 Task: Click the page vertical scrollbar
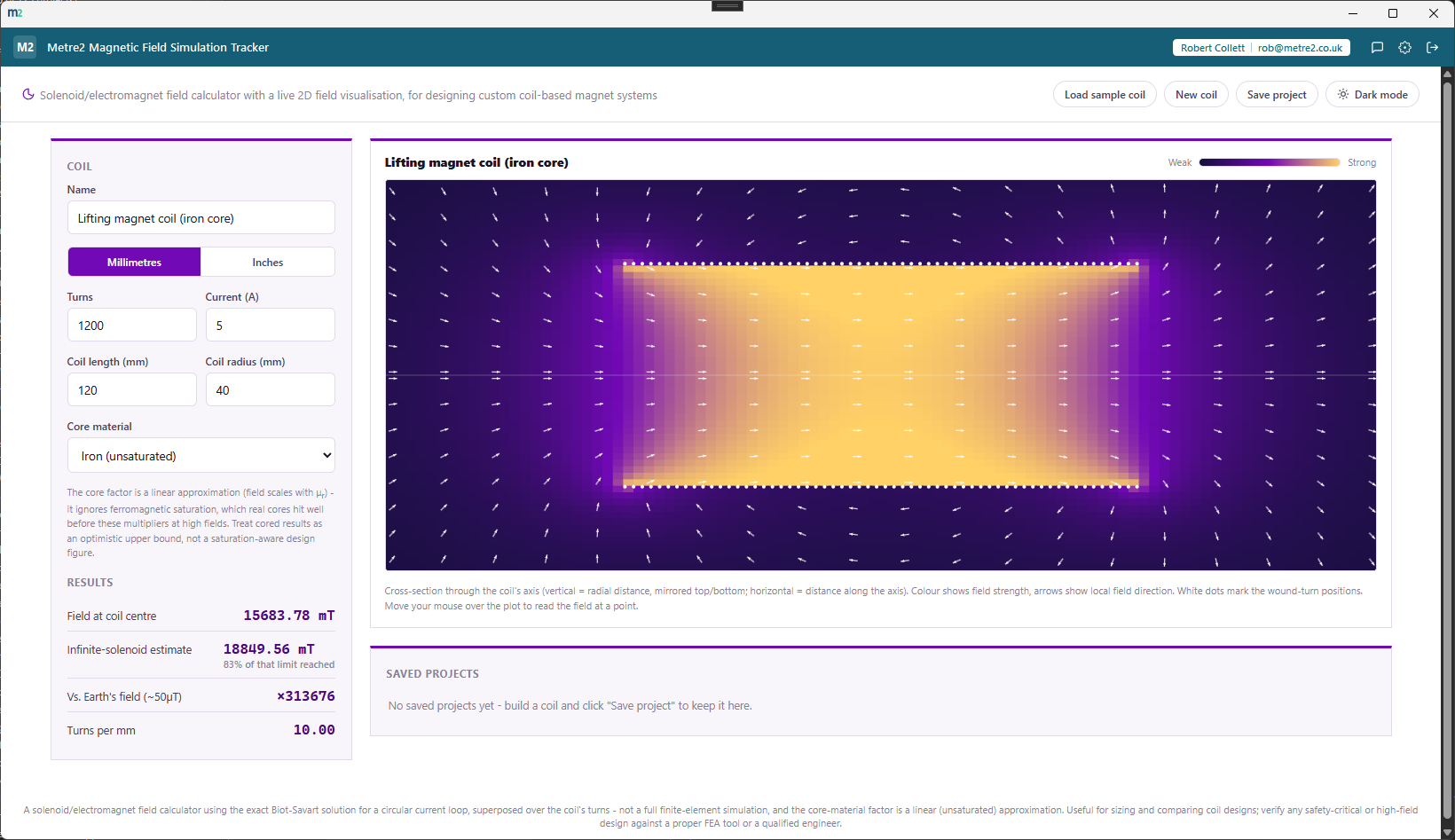coord(1448,452)
